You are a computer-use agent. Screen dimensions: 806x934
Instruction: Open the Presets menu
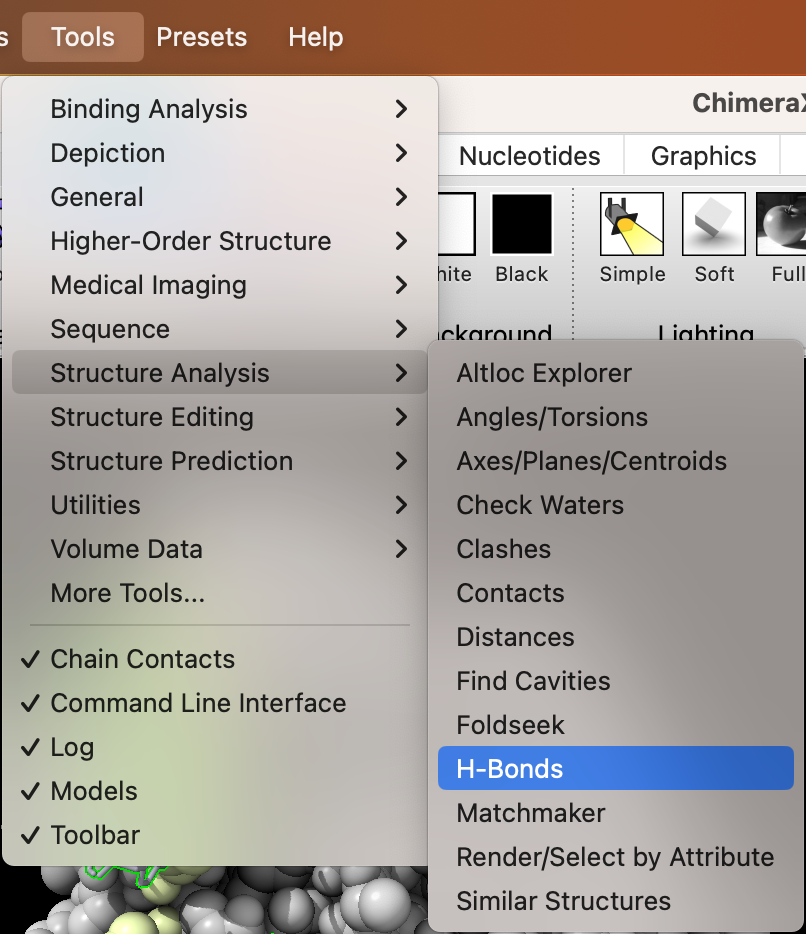coord(202,37)
